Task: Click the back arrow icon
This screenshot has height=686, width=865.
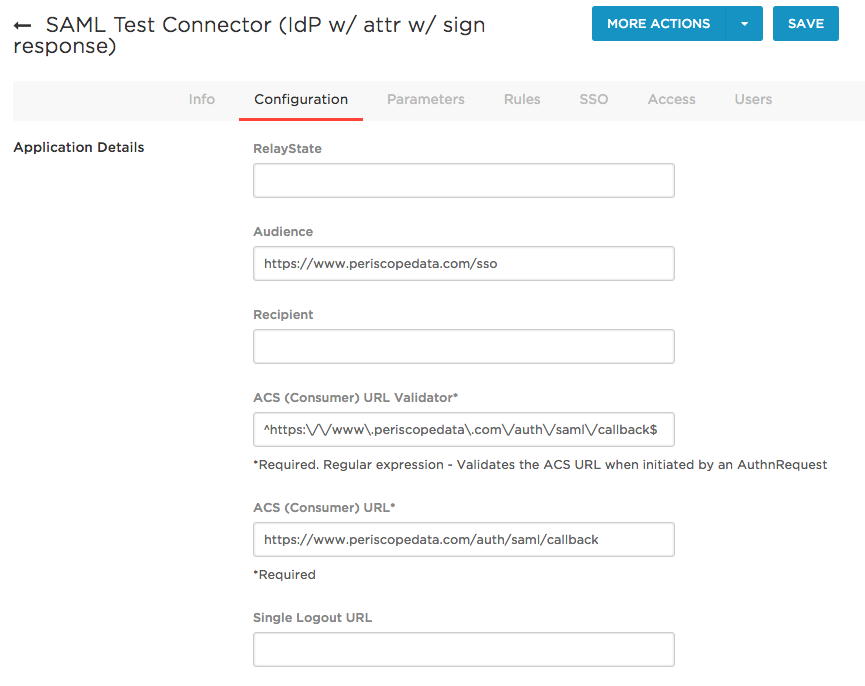Action: pos(23,25)
